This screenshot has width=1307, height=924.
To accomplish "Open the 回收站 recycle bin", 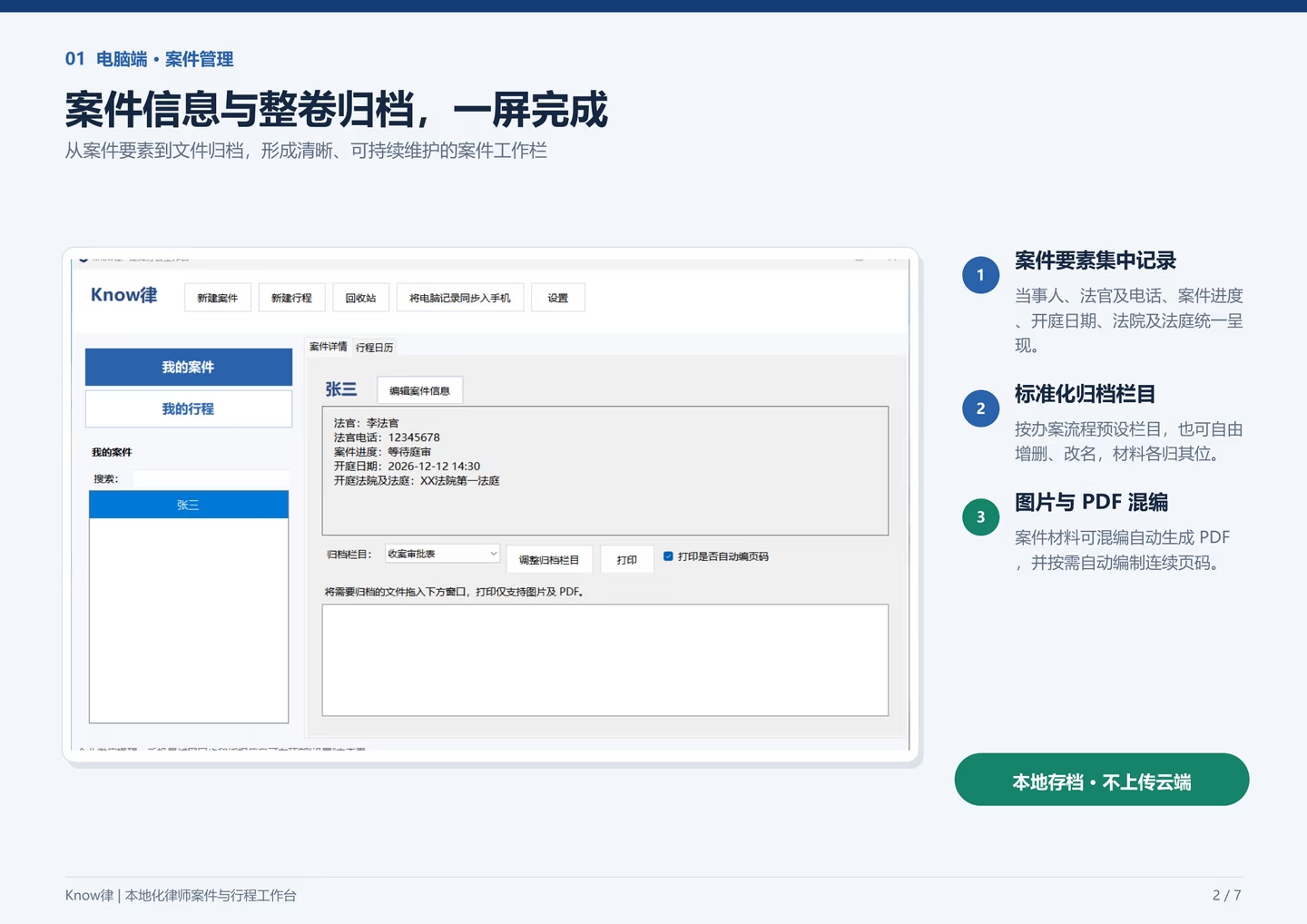I will click(360, 298).
